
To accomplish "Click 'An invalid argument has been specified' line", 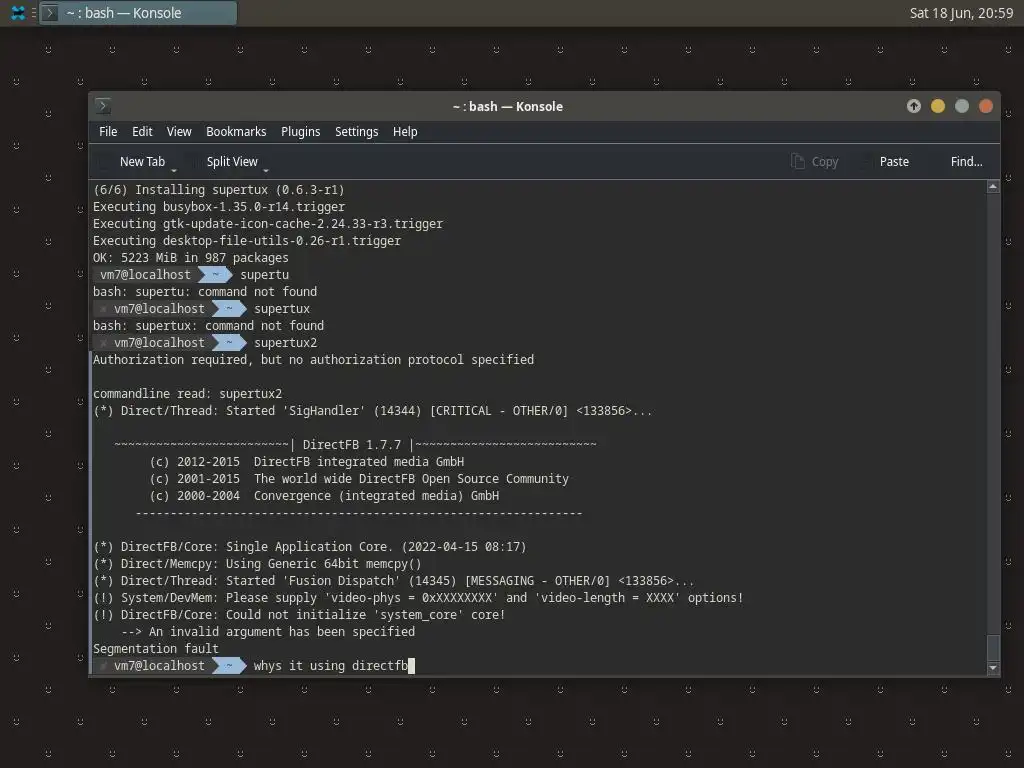I will coord(268,632).
